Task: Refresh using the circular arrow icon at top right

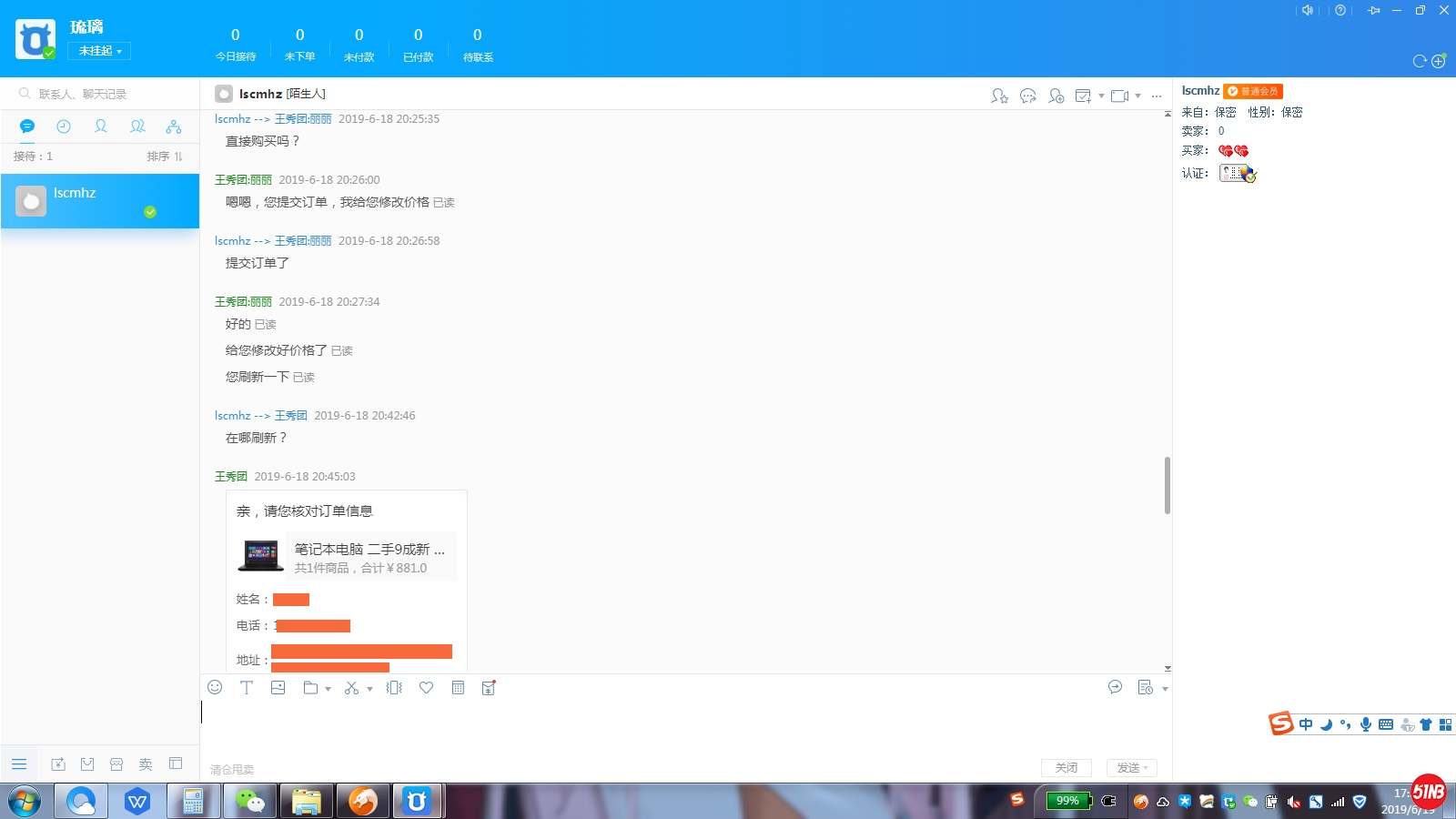Action: tap(1420, 61)
